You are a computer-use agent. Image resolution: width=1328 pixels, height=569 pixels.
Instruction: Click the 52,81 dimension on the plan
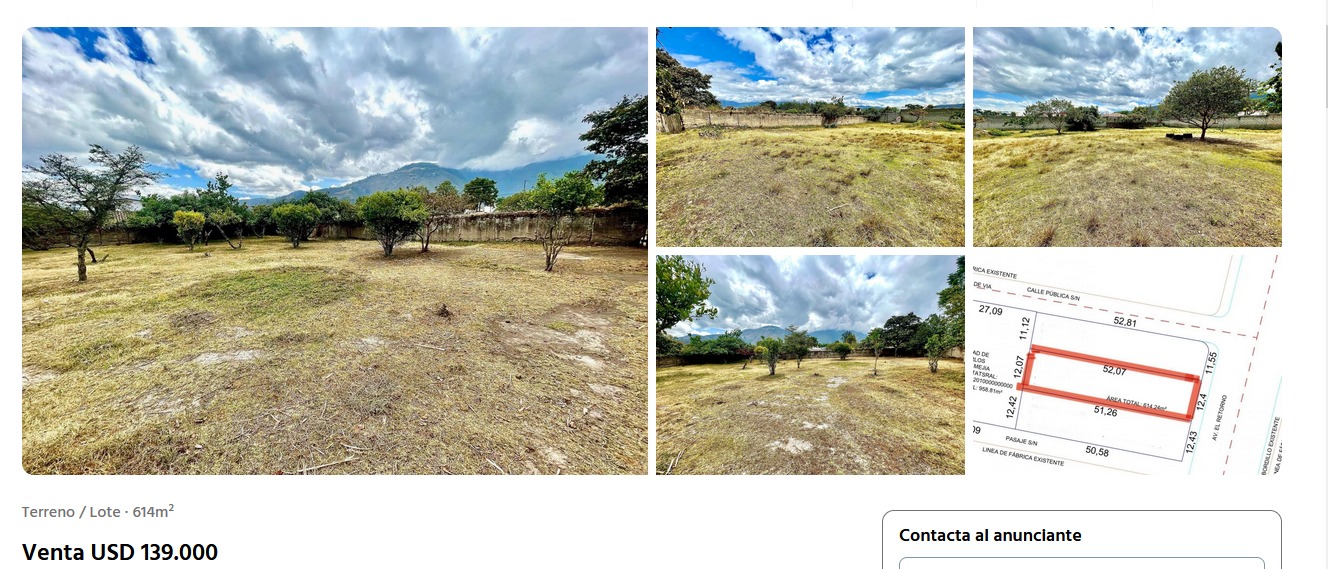click(x=1126, y=322)
